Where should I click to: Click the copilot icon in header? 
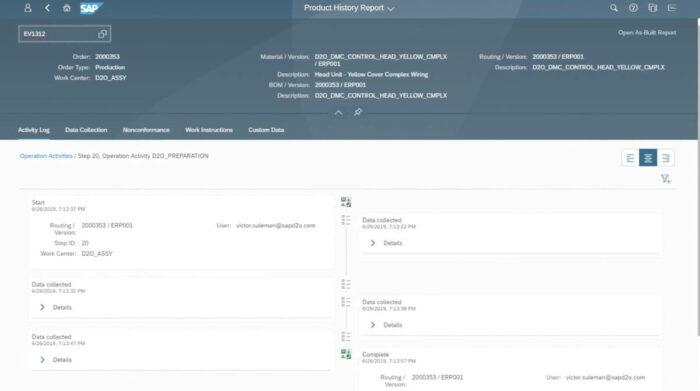coord(653,8)
